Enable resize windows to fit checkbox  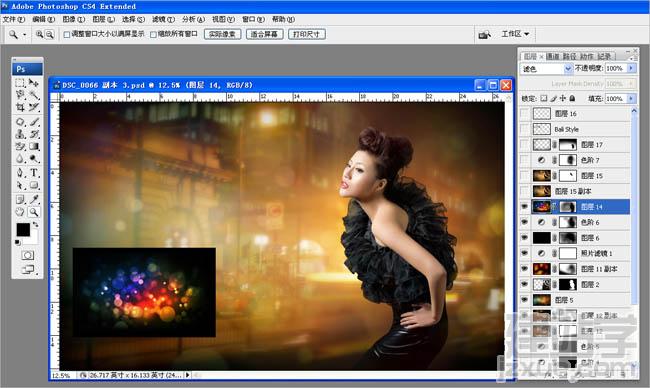click(66, 35)
